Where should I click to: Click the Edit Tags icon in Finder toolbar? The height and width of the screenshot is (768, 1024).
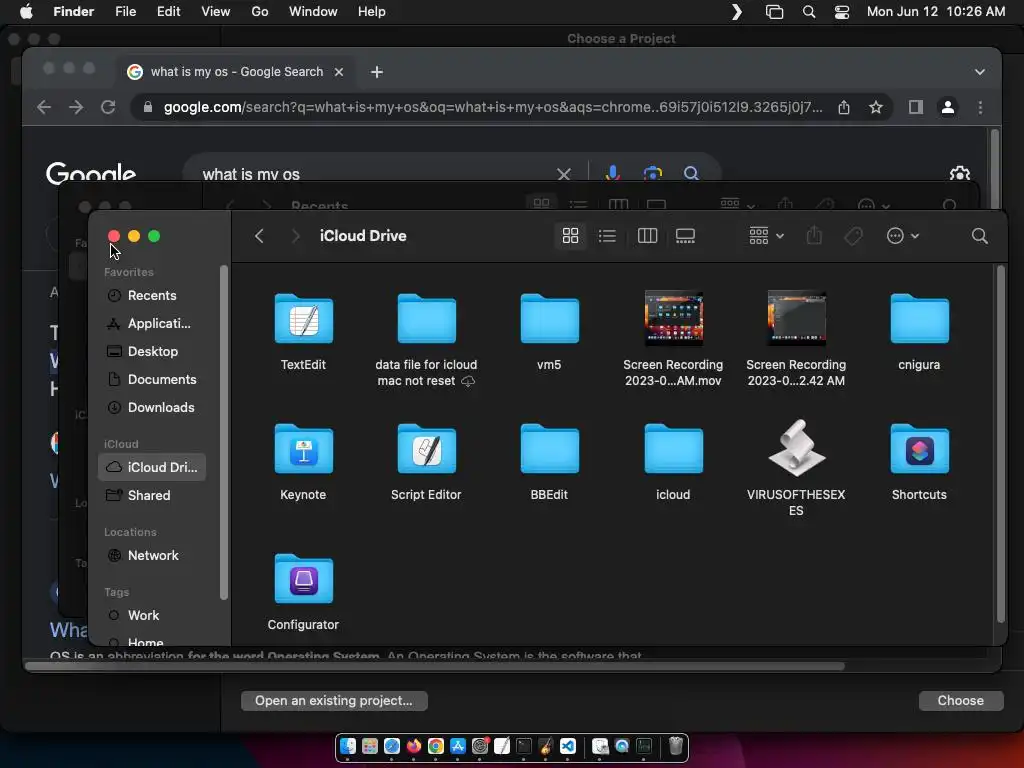853,236
